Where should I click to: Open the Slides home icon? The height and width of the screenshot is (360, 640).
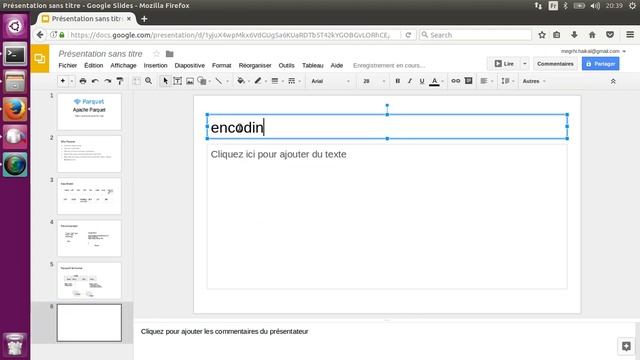pos(40,59)
